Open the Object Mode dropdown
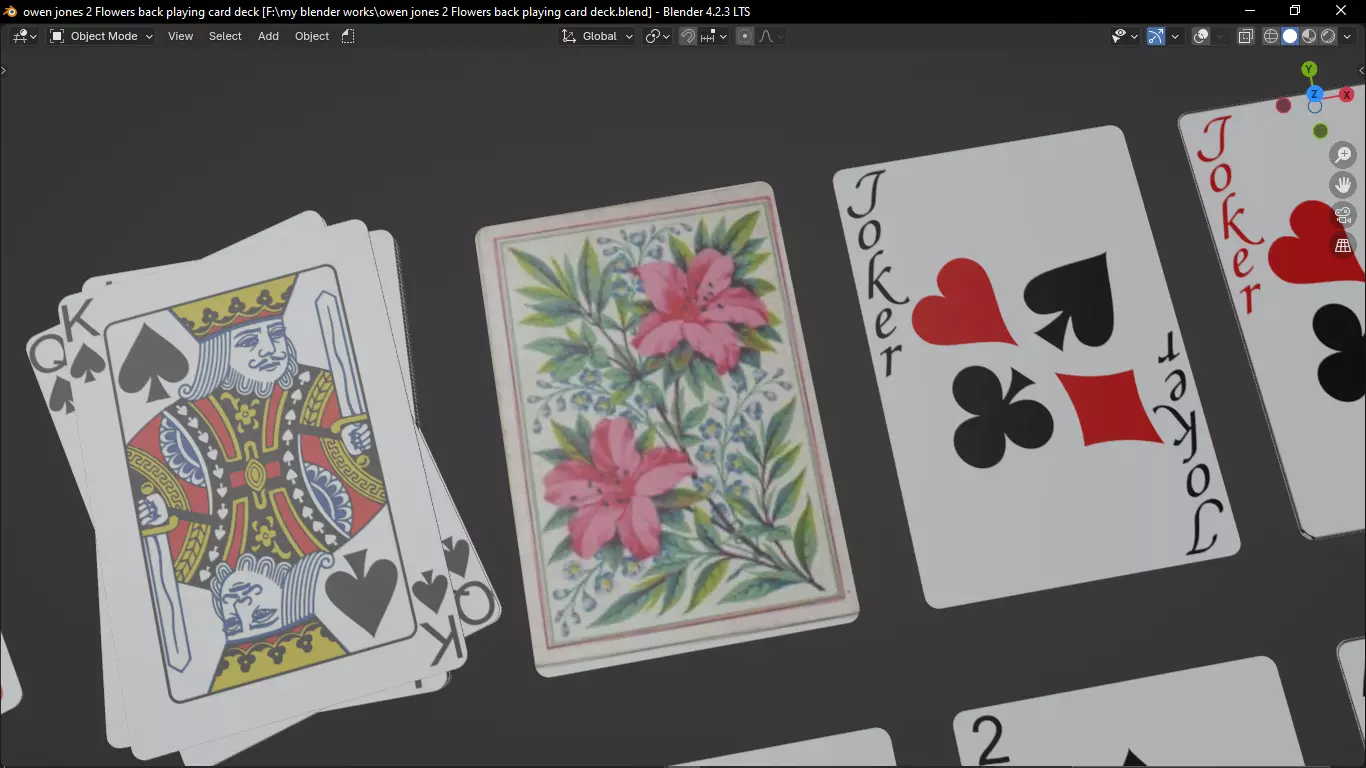Screen dimensions: 1366x768 click(x=101, y=36)
